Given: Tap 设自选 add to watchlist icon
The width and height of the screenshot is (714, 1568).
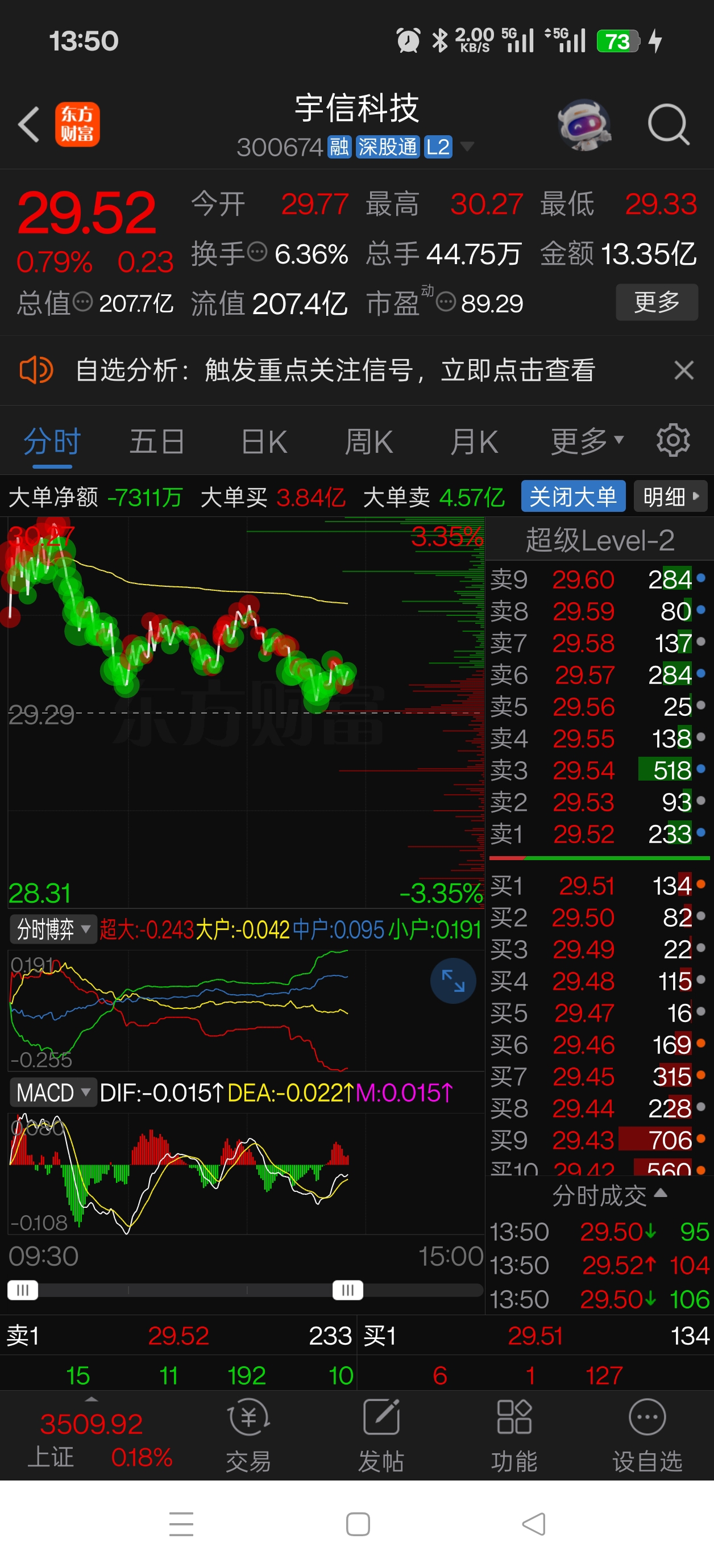Looking at the screenshot, I should click(x=647, y=1436).
